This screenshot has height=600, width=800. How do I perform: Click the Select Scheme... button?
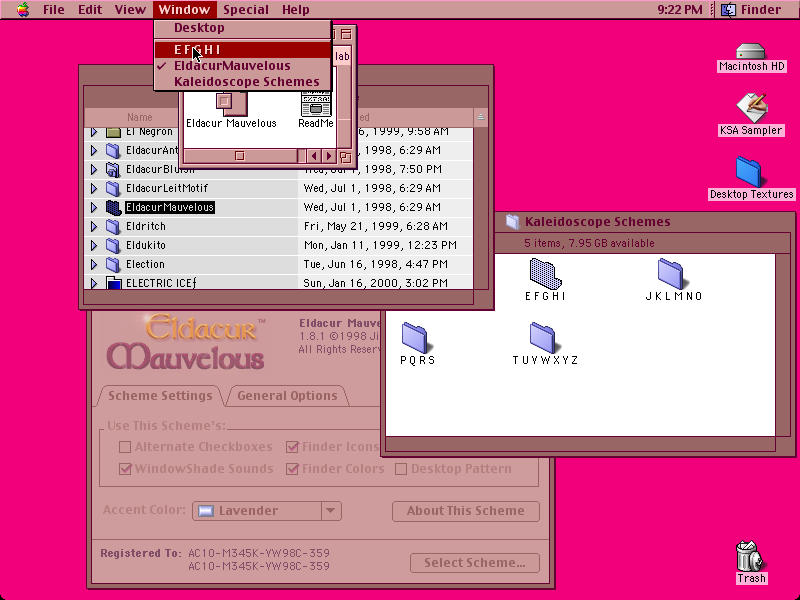tap(474, 563)
